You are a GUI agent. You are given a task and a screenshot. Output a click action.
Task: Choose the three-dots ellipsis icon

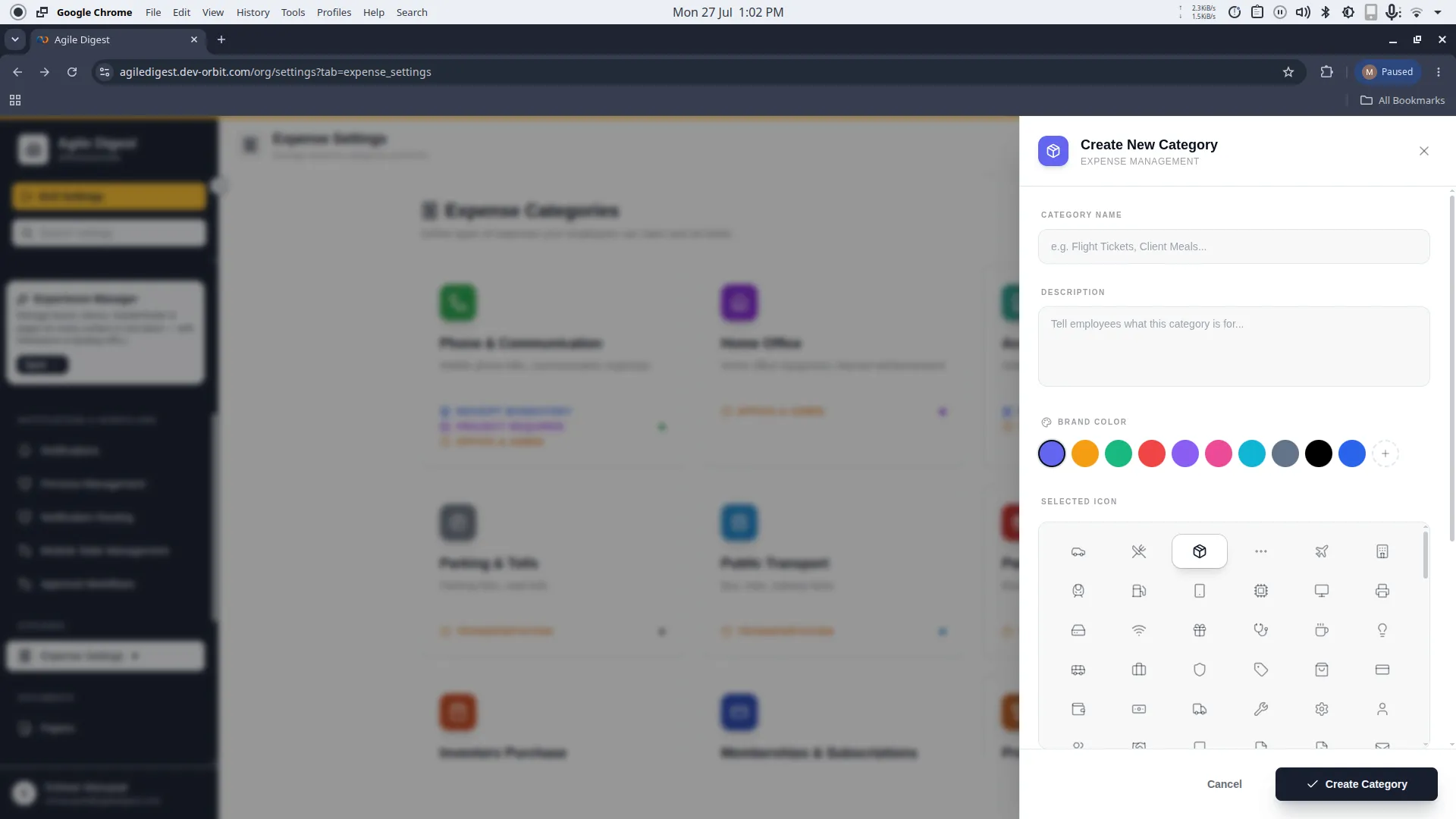[1260, 551]
